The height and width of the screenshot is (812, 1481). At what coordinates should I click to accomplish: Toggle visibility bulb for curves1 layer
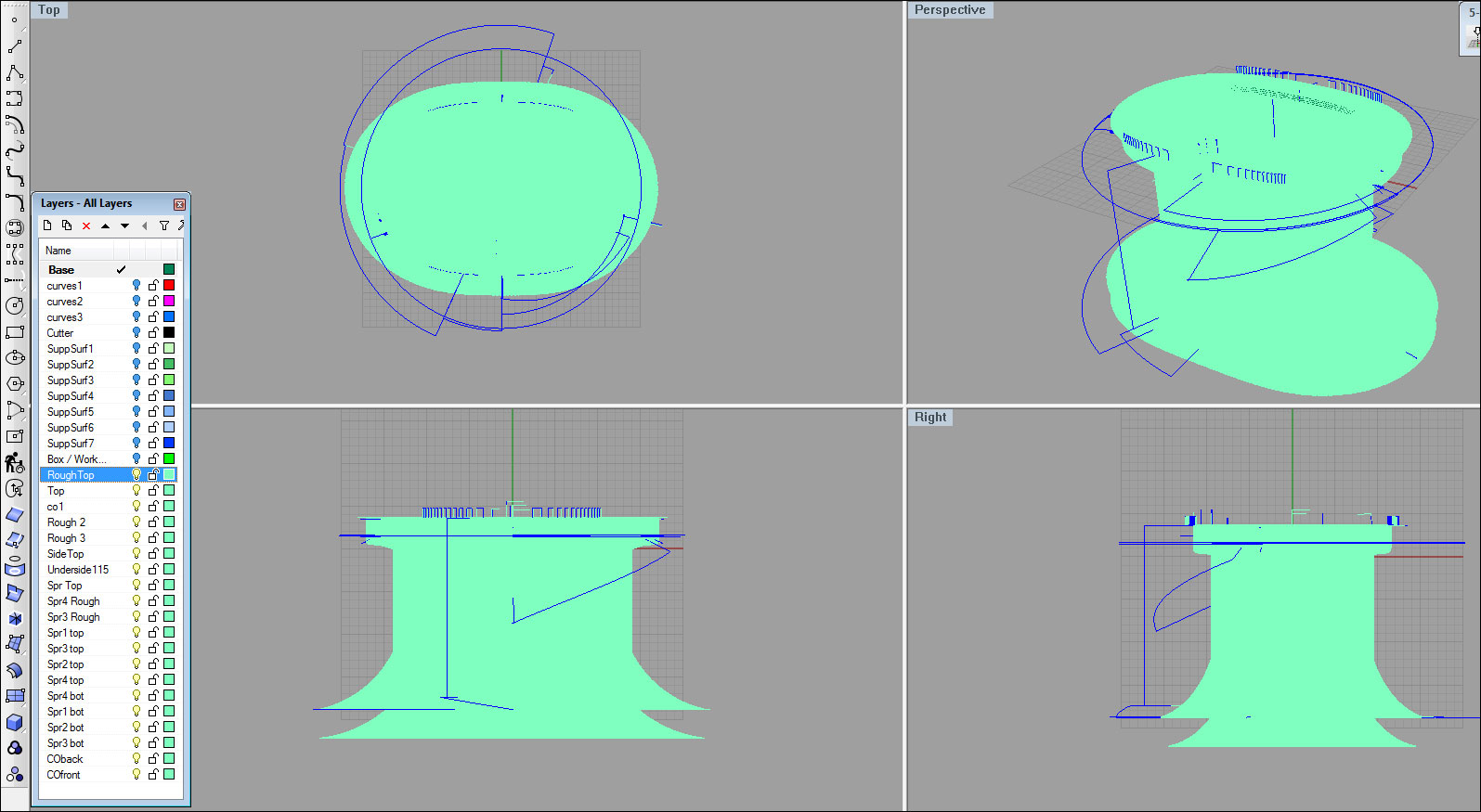click(x=136, y=286)
